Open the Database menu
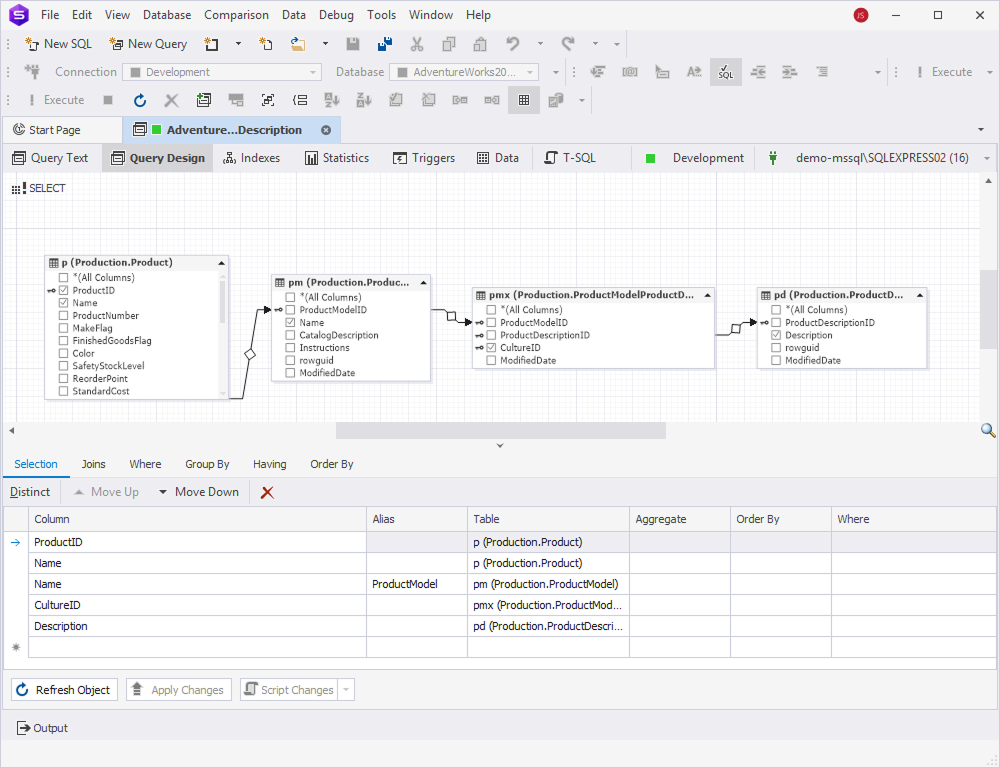Viewport: 1000px width, 768px height. pos(167,15)
